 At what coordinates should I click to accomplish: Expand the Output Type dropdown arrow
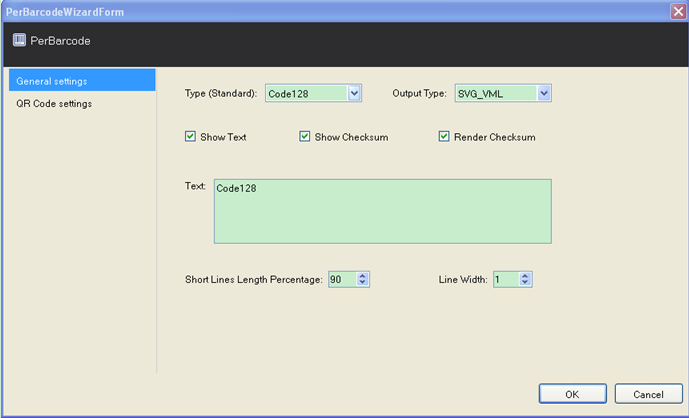coord(544,93)
